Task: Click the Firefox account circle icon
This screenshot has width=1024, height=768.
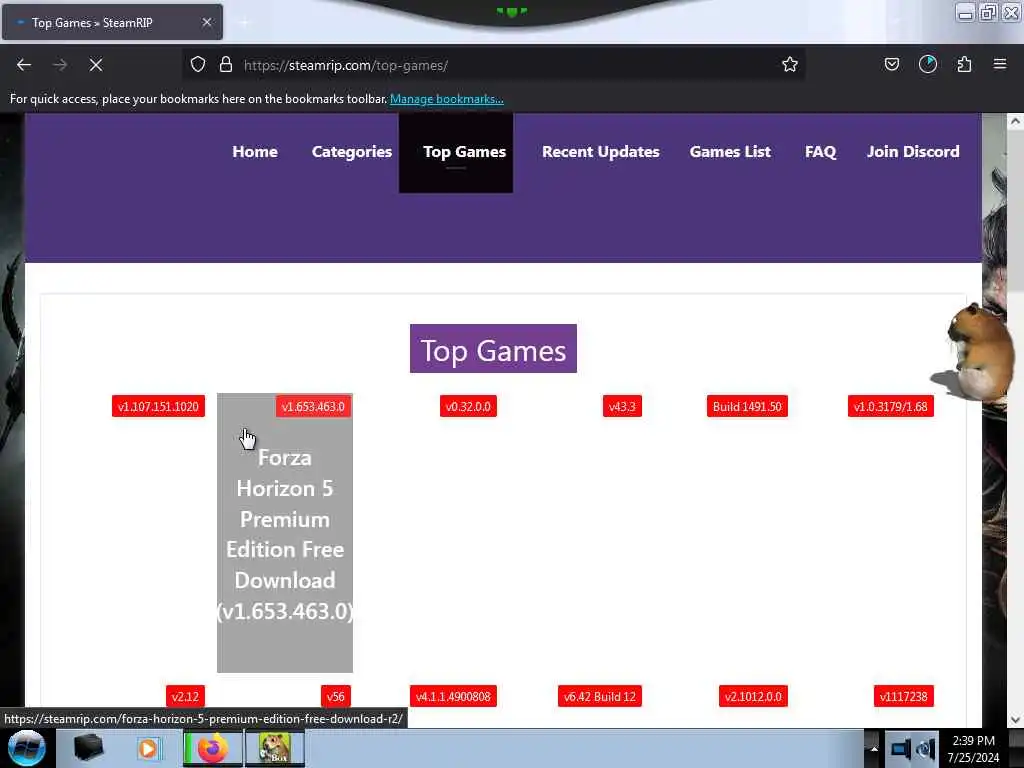Action: point(928,64)
